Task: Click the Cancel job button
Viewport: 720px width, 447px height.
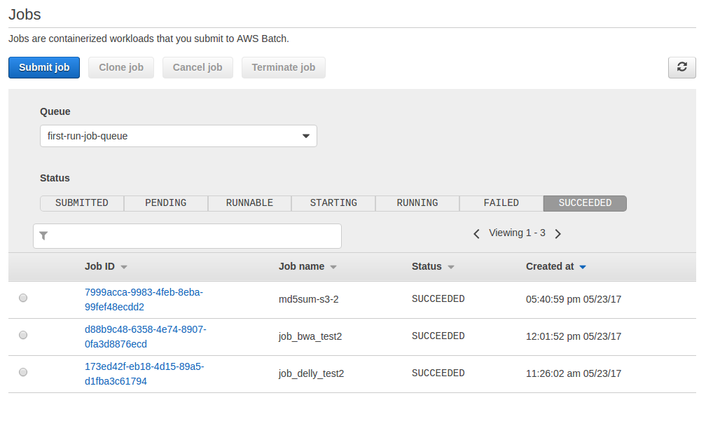Action: (x=197, y=68)
